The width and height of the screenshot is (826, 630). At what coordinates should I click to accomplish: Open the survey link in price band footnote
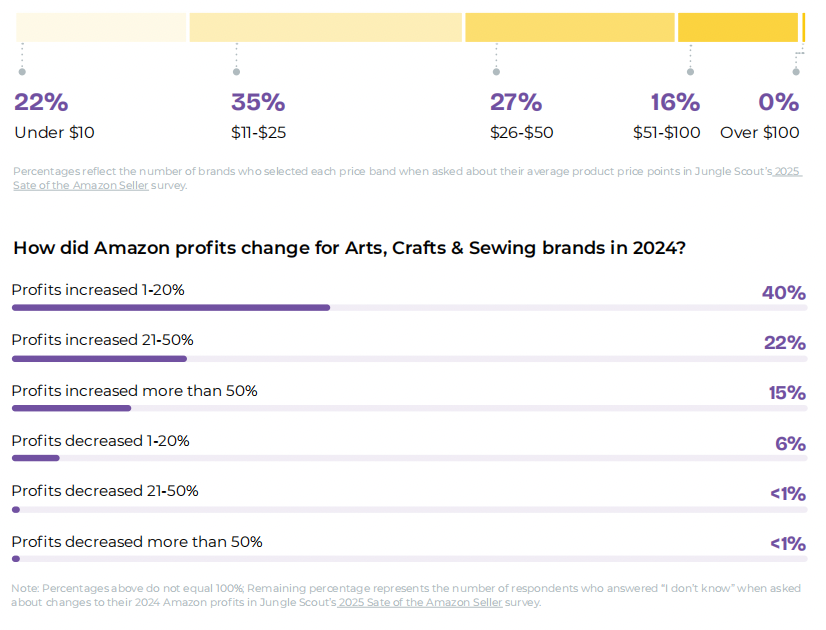coord(80,185)
